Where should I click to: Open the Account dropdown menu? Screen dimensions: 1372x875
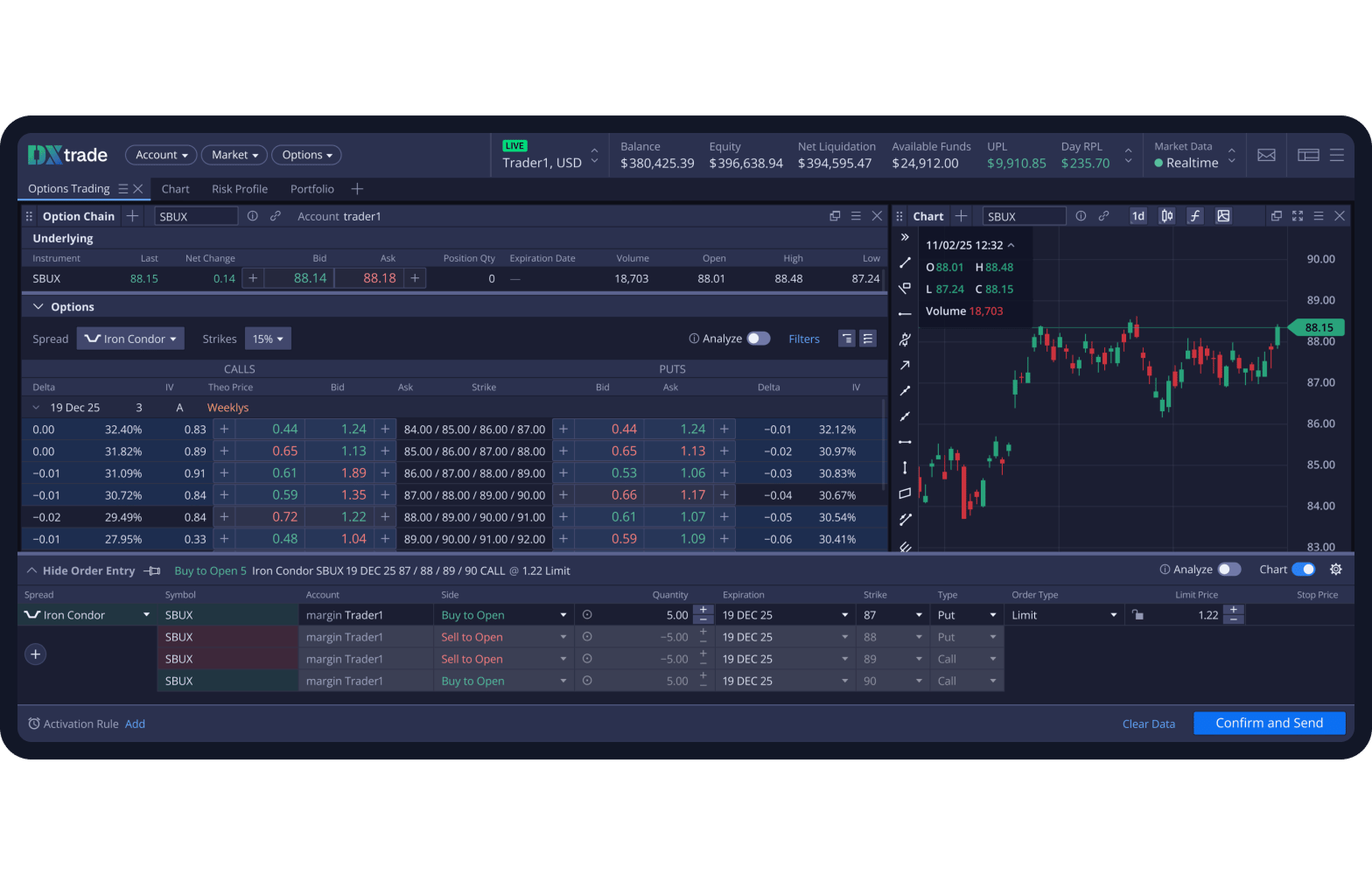(161, 155)
